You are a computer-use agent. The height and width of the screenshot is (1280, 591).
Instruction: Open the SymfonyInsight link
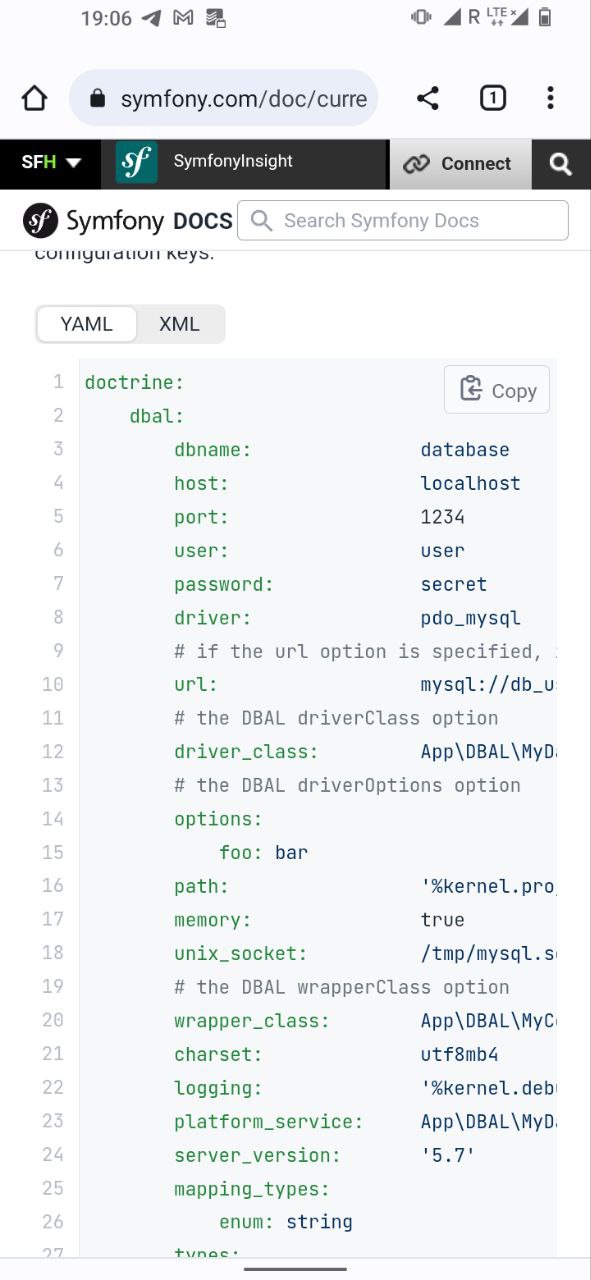coord(233,161)
